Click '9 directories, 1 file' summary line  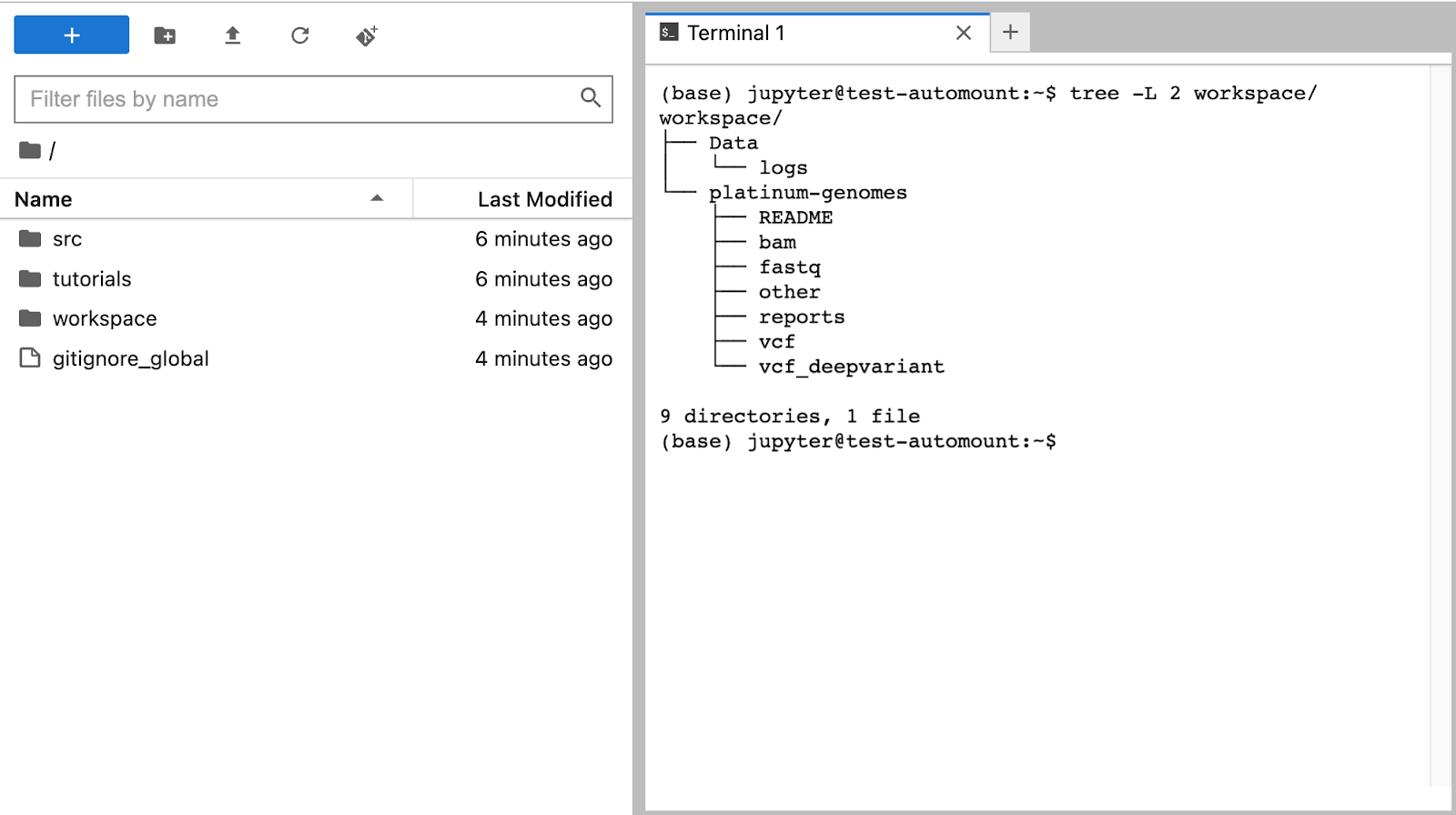point(790,417)
